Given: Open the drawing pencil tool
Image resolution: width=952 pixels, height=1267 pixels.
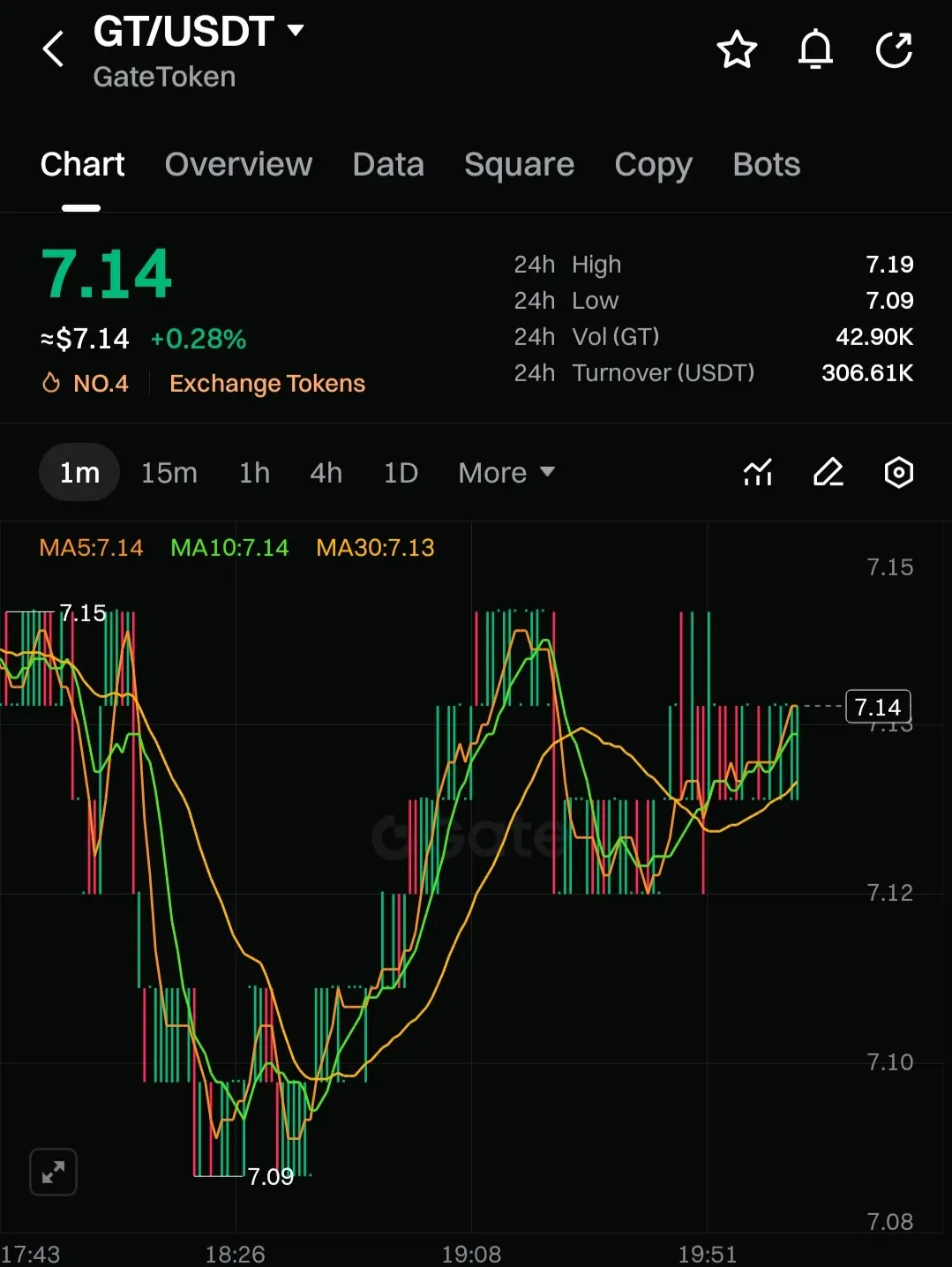Looking at the screenshot, I should 828,473.
